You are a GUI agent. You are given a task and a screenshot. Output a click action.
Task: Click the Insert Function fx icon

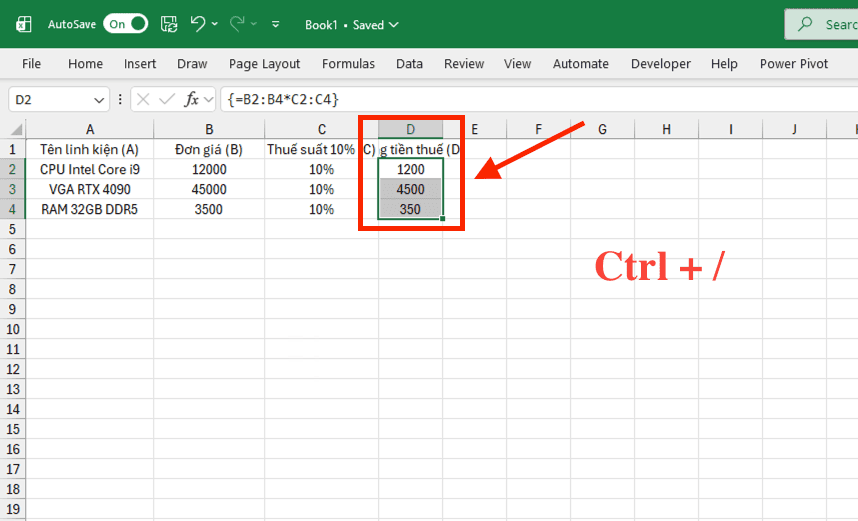click(x=192, y=100)
